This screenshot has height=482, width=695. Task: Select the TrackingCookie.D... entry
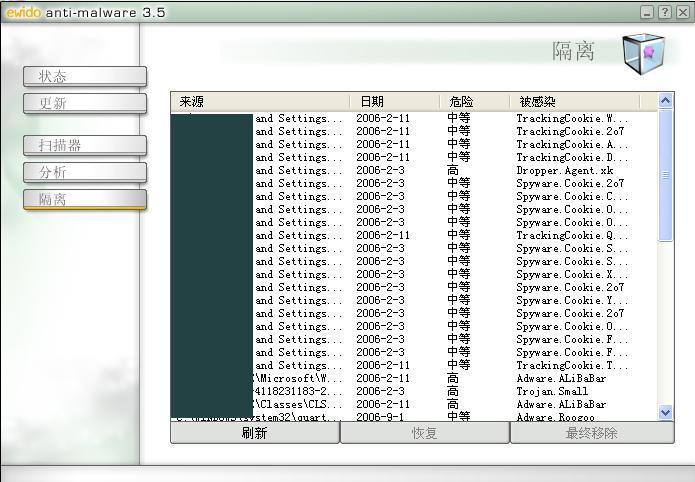click(x=572, y=157)
